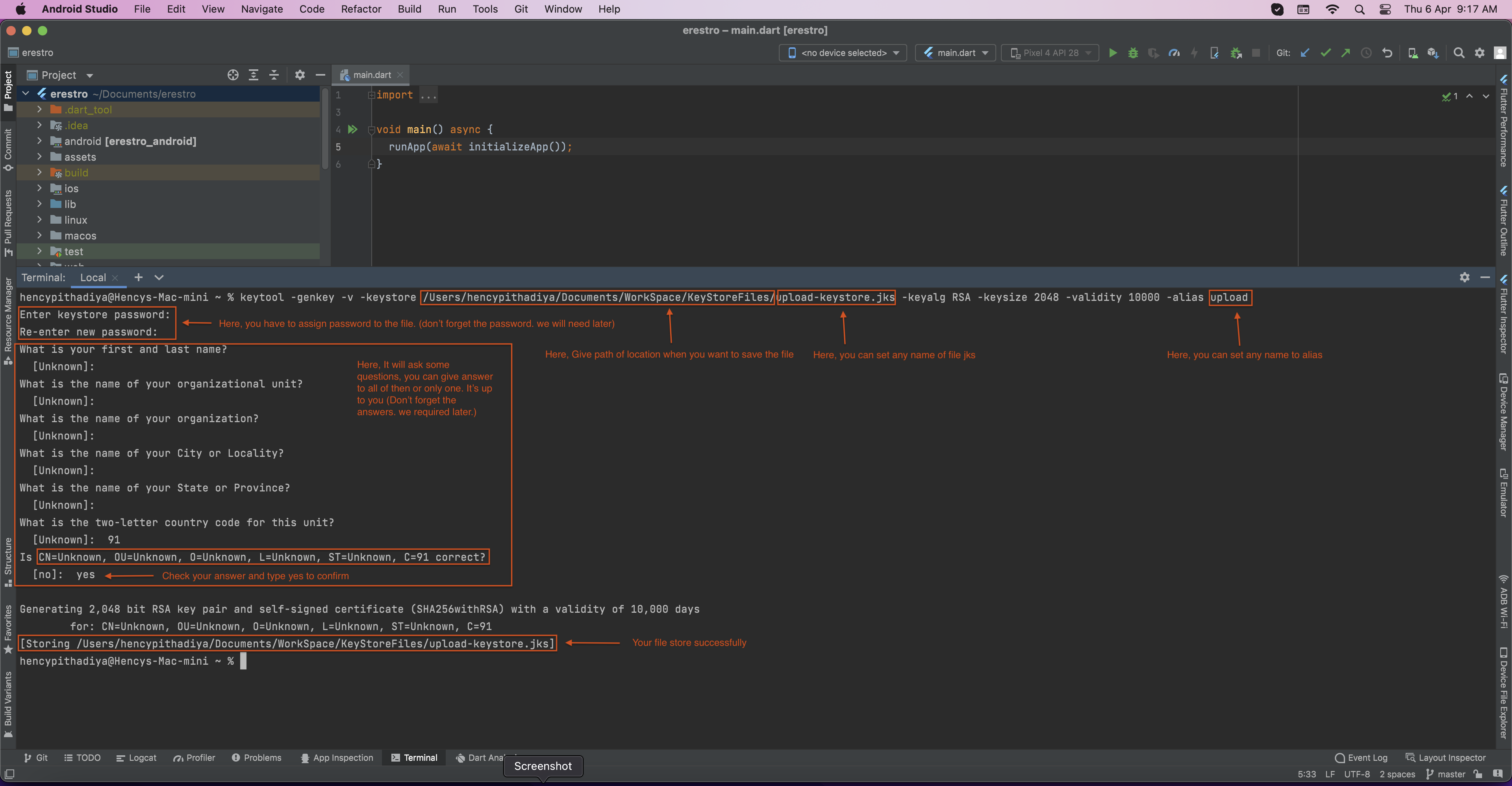Image resolution: width=1512 pixels, height=786 pixels.
Task: Add a new terminal tab with plus
Action: click(139, 277)
